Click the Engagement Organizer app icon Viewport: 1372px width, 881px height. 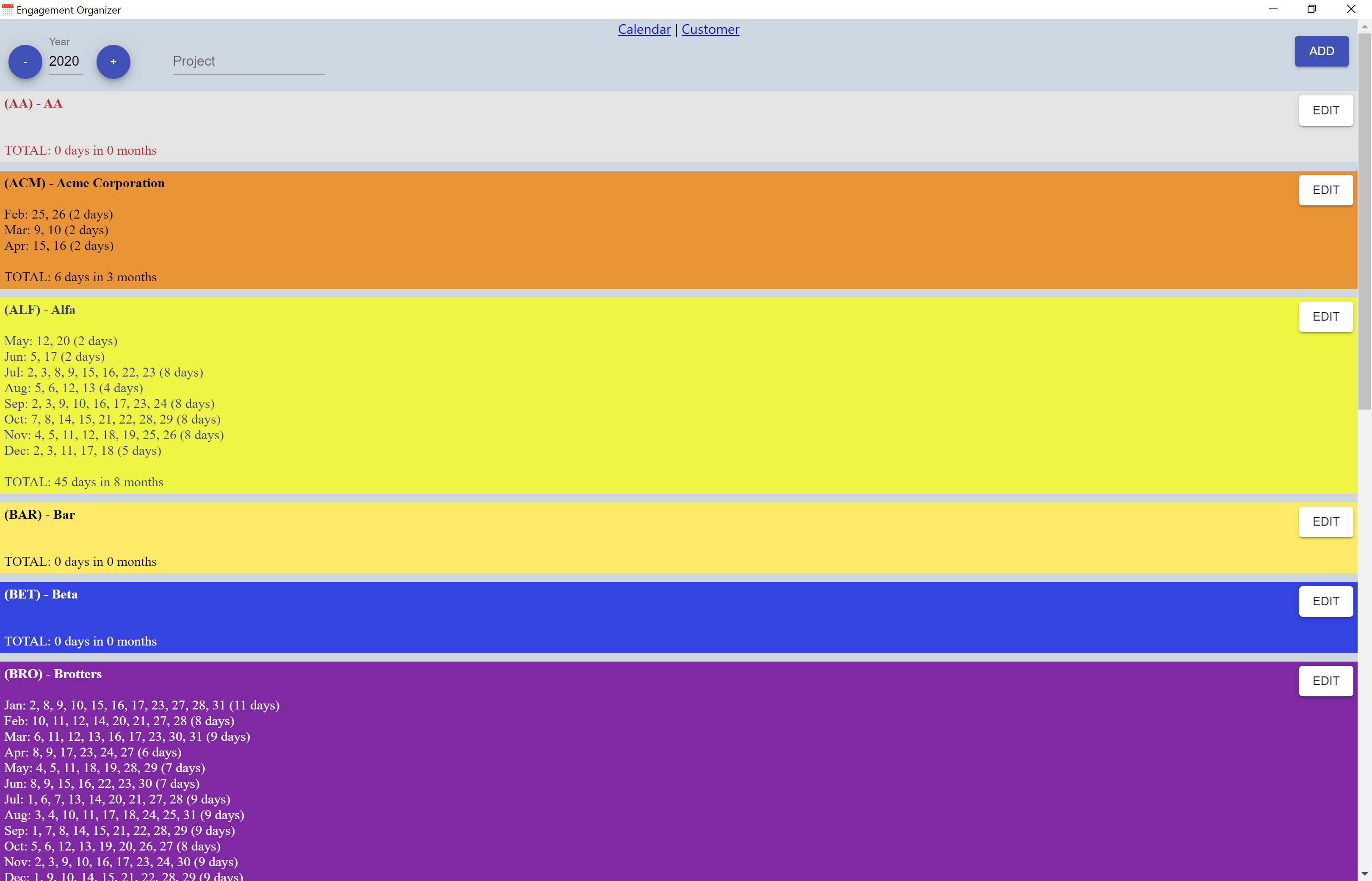point(8,10)
